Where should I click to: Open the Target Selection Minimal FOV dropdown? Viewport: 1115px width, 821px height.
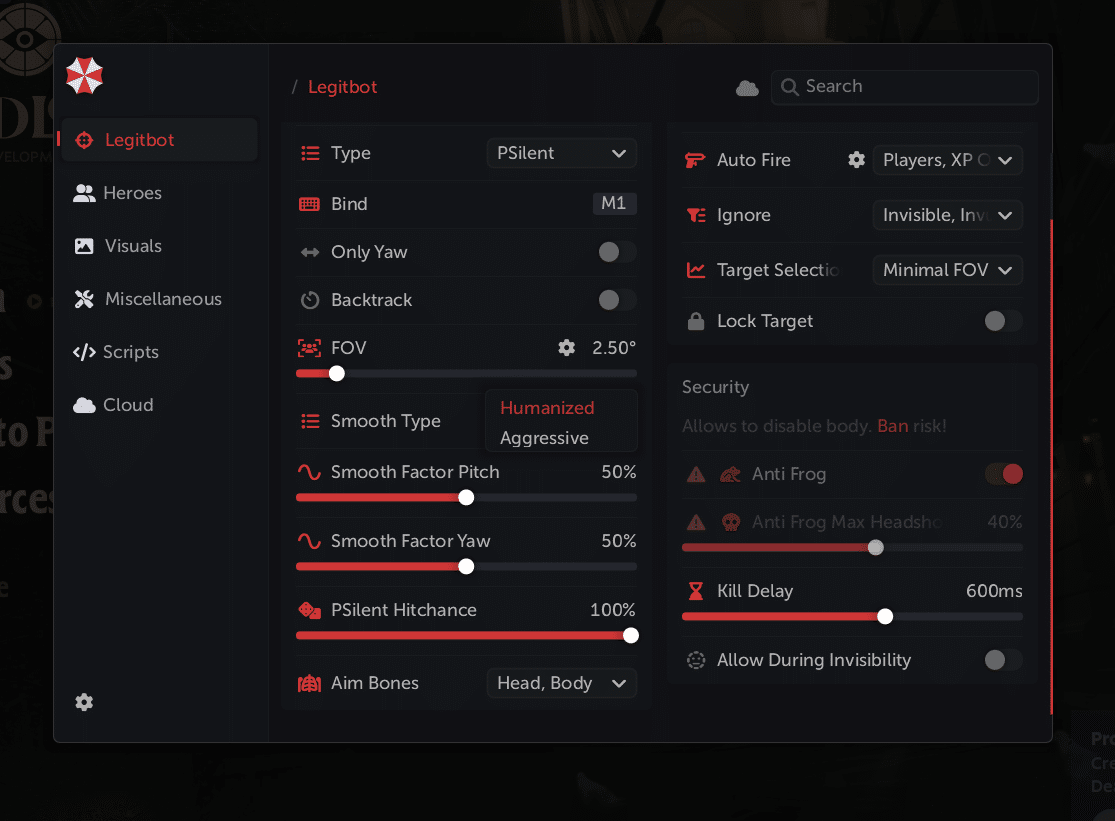coord(947,270)
